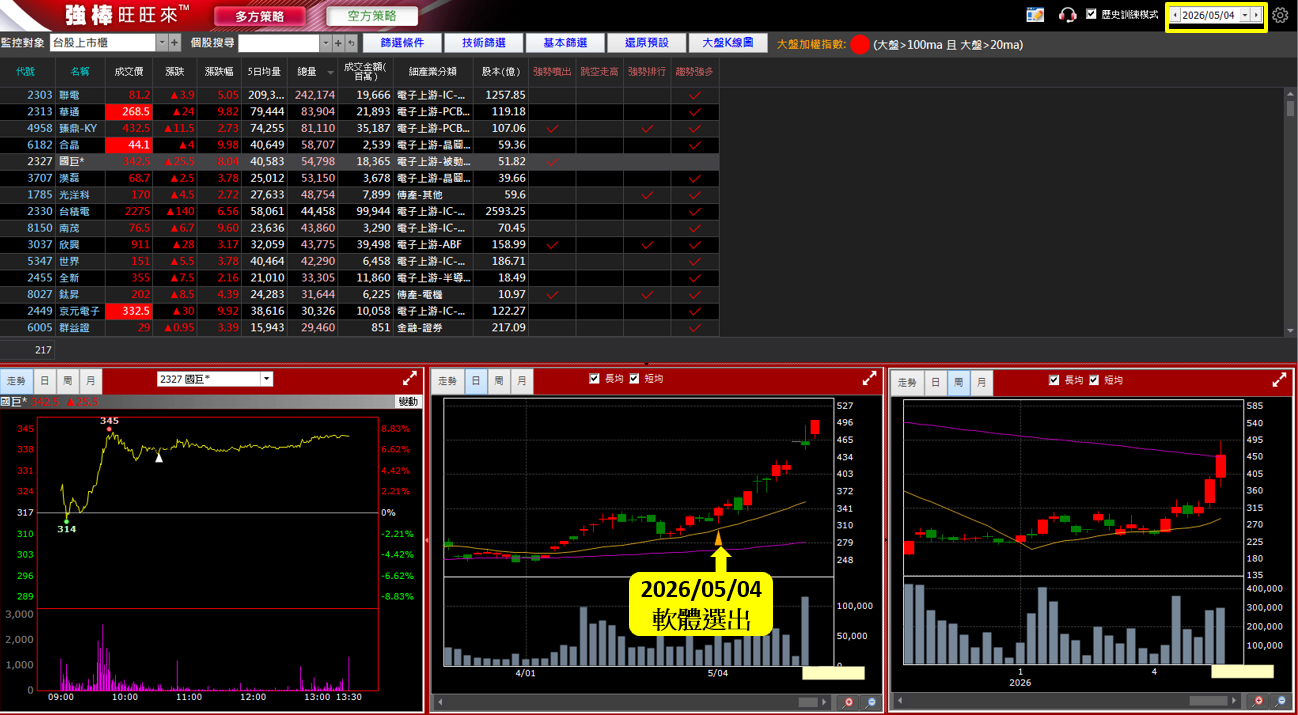1298x715 pixels.
Task: Select 周 tab in left chart panel
Action: click(x=67, y=381)
